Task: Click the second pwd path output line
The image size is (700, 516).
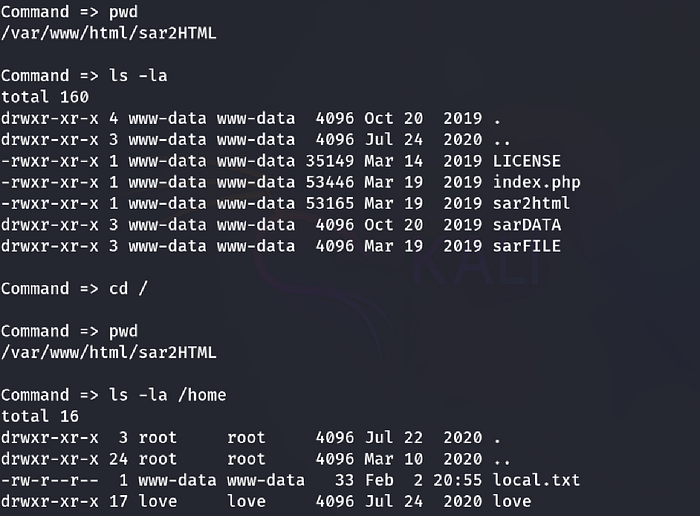Action: [x=108, y=353]
